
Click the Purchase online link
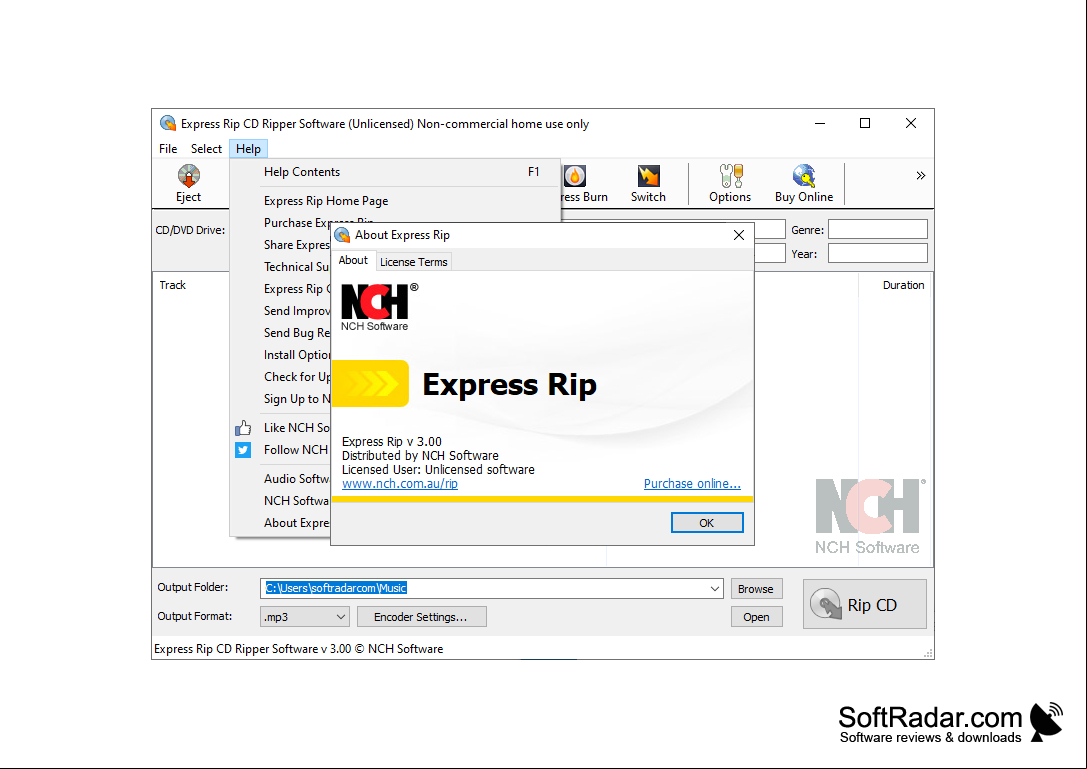(692, 484)
